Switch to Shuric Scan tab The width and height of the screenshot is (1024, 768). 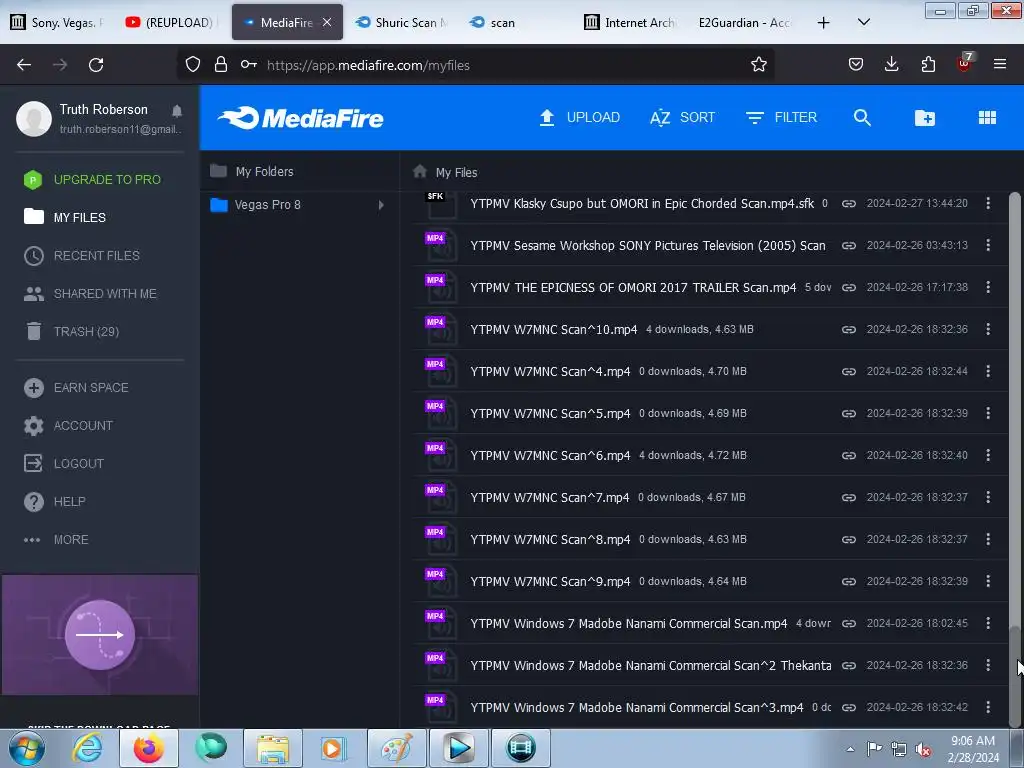(402, 23)
